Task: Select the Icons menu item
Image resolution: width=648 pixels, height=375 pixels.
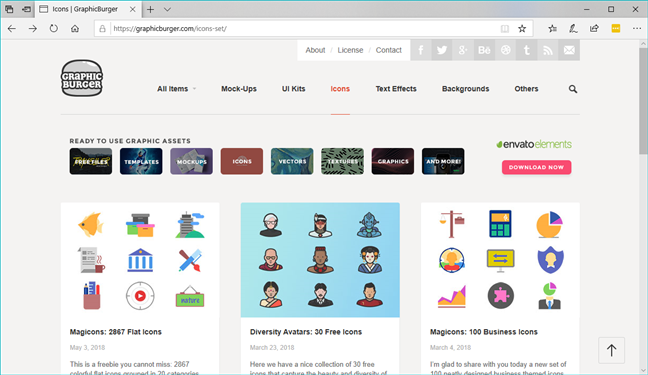Action: 340,89
